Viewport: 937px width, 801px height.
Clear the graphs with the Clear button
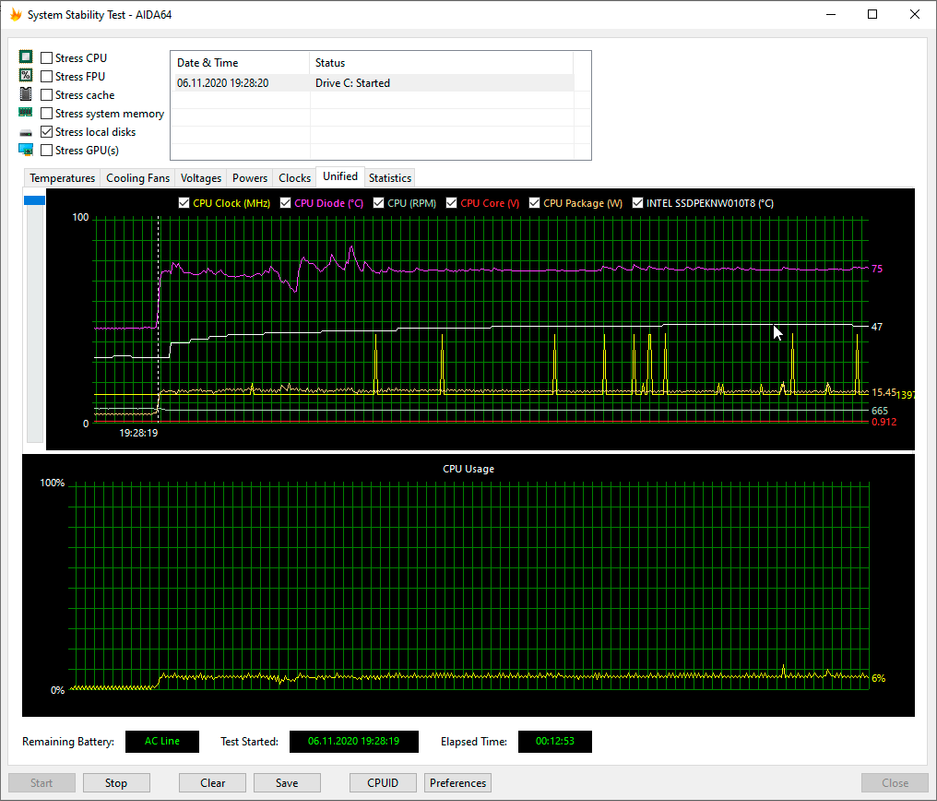point(212,783)
